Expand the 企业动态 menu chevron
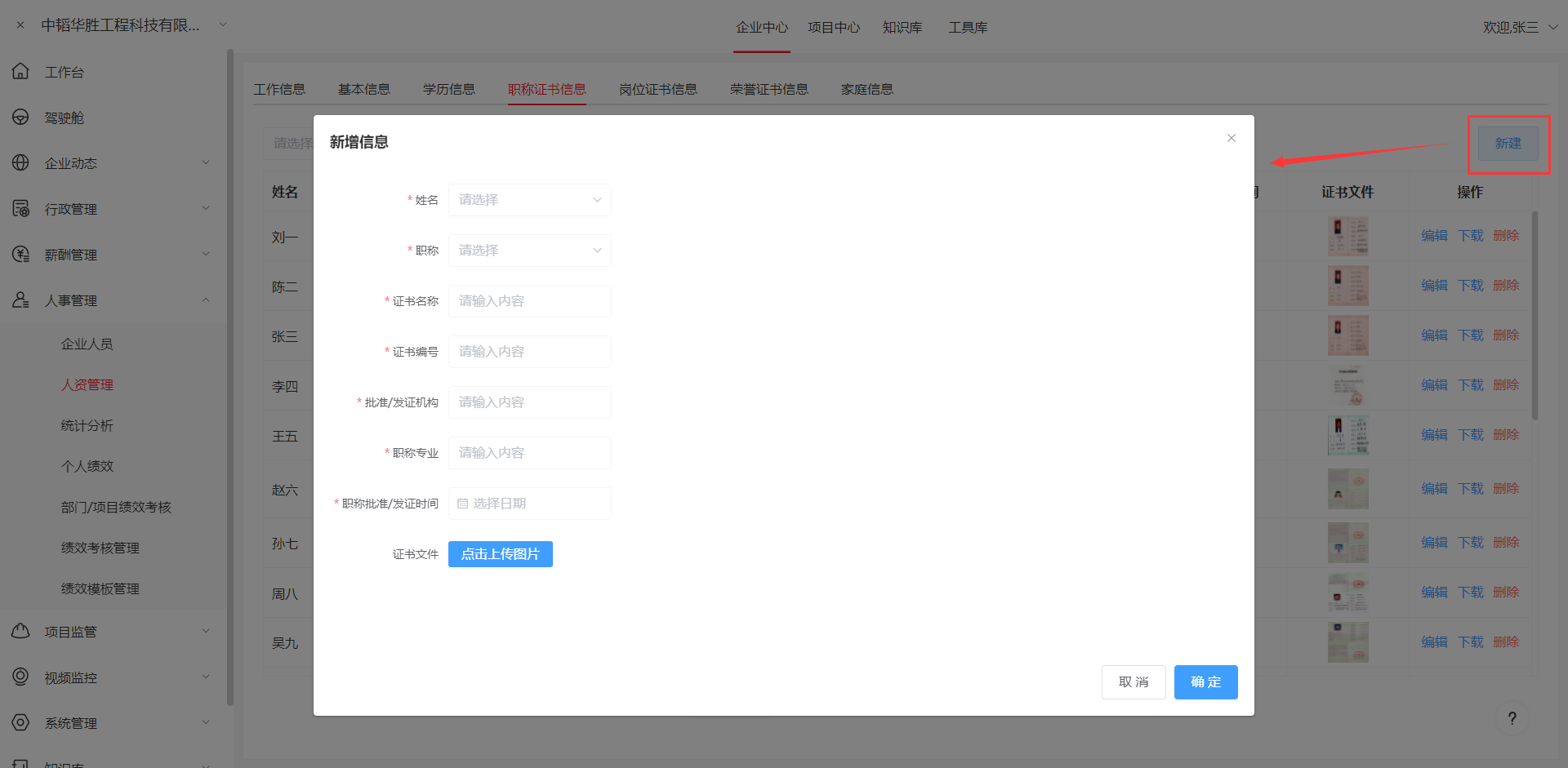1568x768 pixels. (x=206, y=162)
